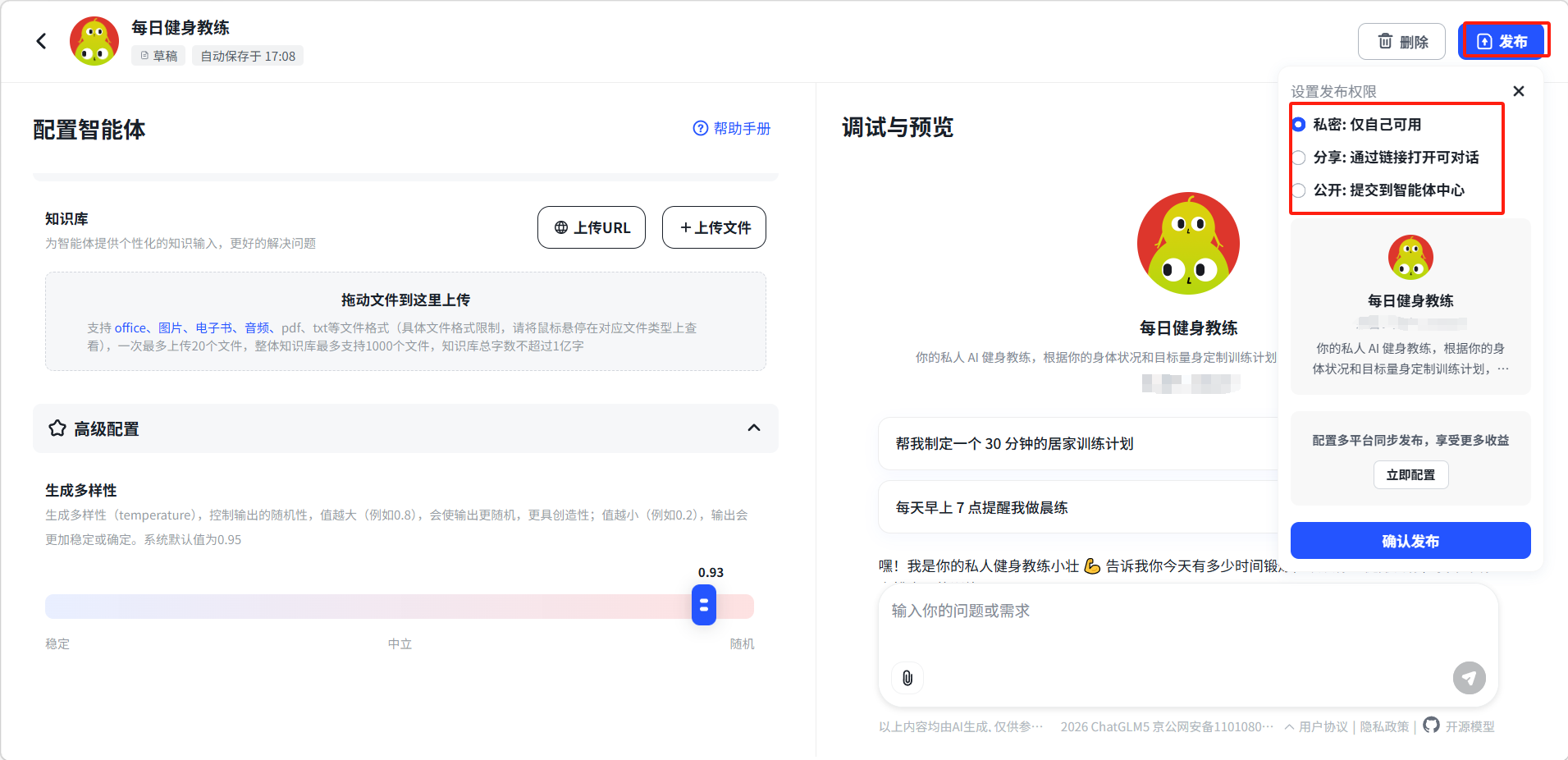This screenshot has height=760, width=1568.
Task: Expand the footer caret before user agreement
Action: [1289, 726]
